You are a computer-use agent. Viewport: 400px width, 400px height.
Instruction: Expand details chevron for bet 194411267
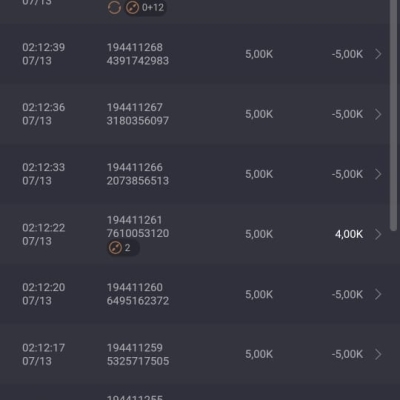tap(378, 114)
